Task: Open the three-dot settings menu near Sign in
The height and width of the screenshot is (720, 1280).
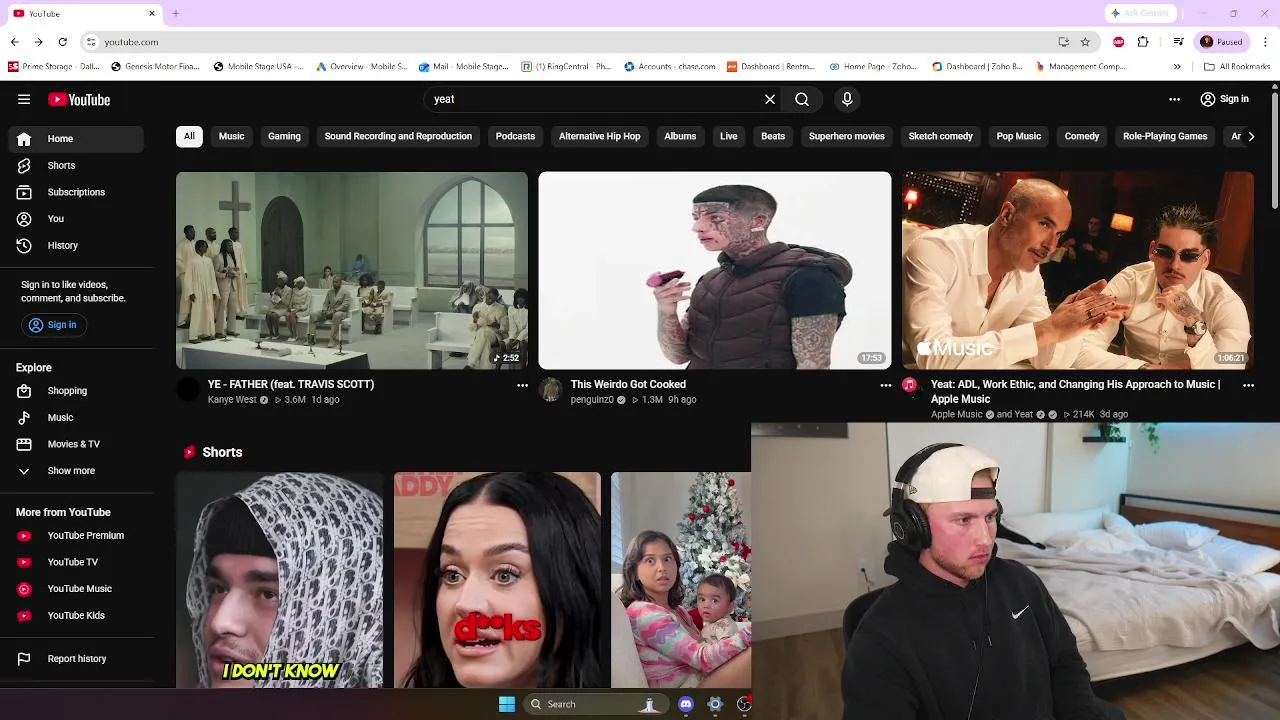Action: click(1175, 99)
